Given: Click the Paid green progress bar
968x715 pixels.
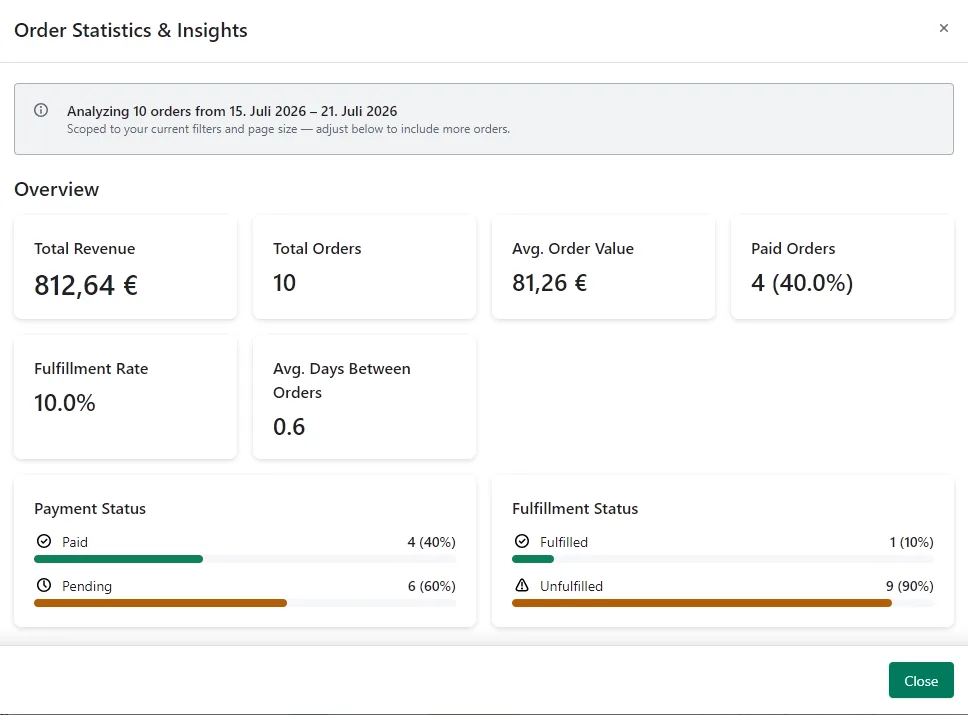Looking at the screenshot, I should click(119, 559).
